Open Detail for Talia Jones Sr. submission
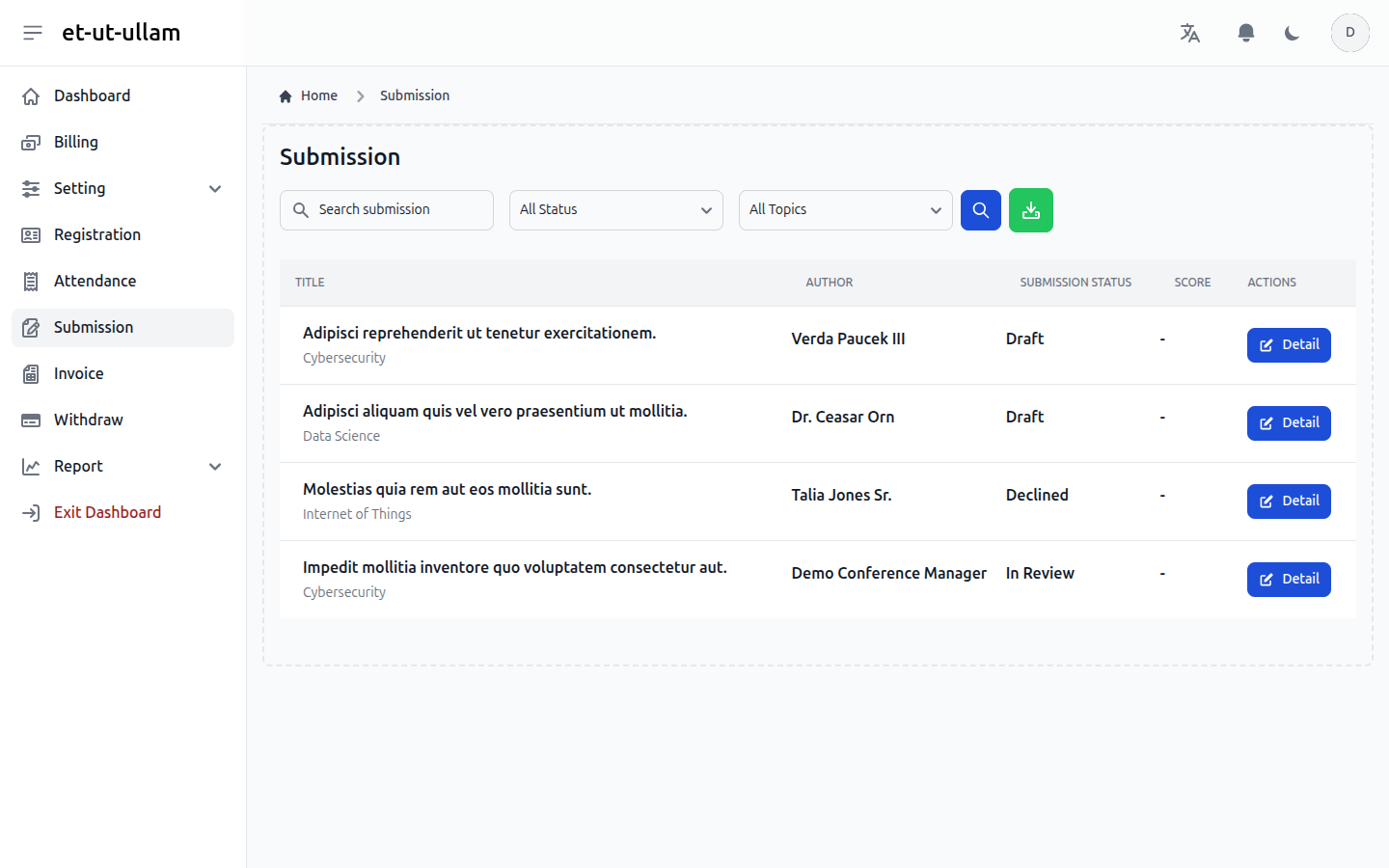 1289,502
